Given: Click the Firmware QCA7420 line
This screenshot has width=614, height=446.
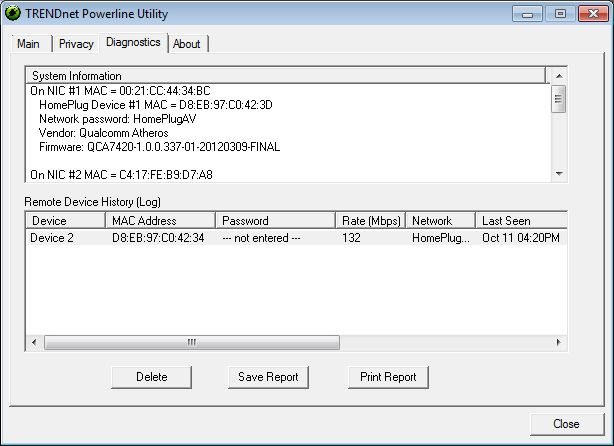Looking at the screenshot, I should click(x=159, y=147).
